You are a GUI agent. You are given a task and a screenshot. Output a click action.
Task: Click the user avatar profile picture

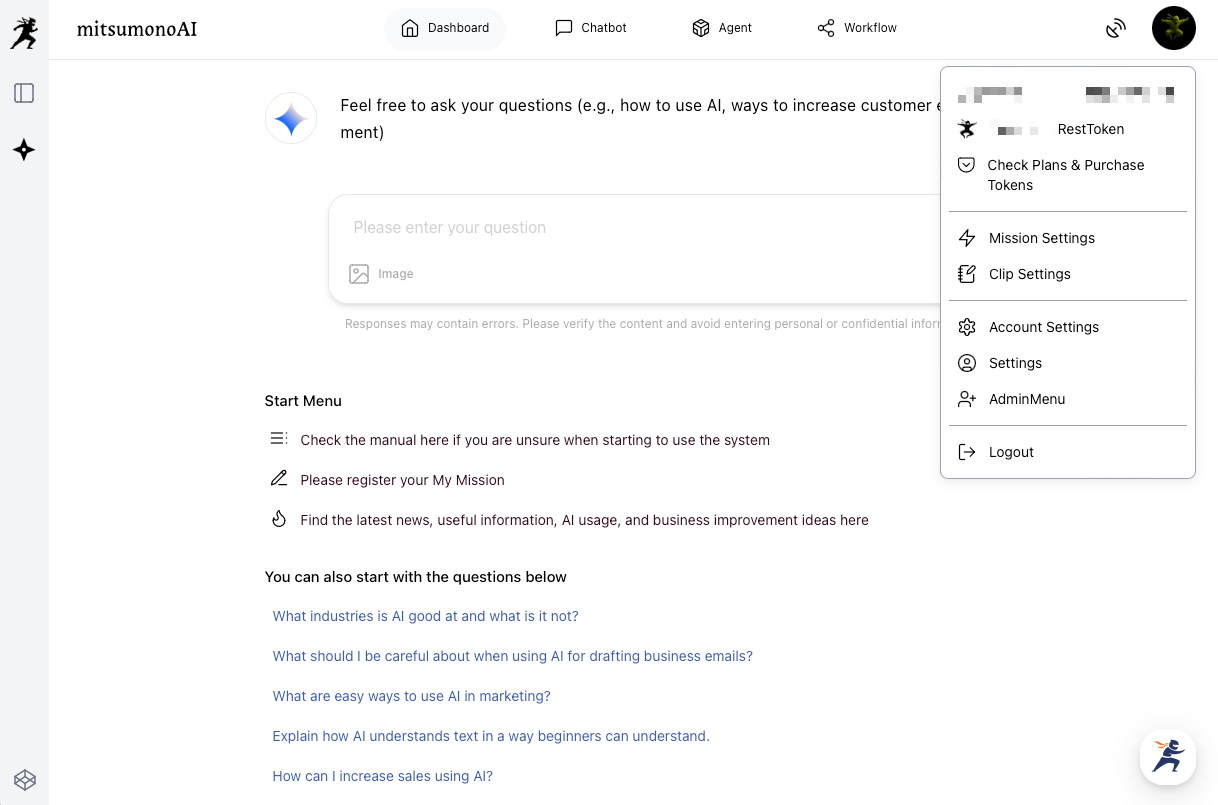[1173, 28]
